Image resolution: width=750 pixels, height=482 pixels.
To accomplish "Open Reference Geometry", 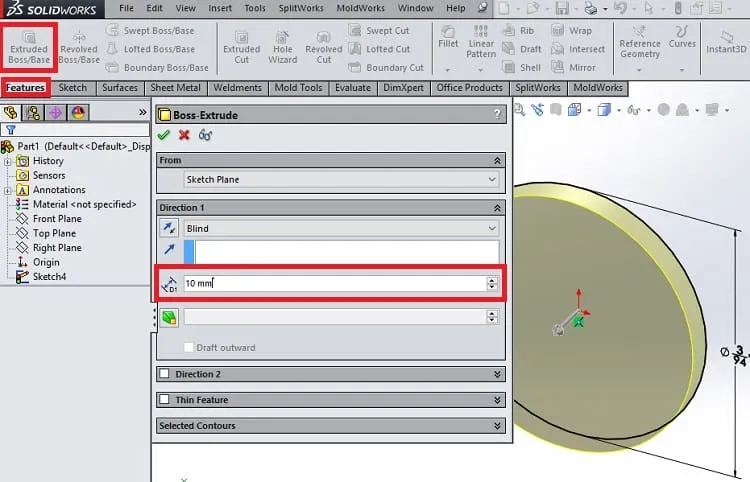I will click(640, 42).
